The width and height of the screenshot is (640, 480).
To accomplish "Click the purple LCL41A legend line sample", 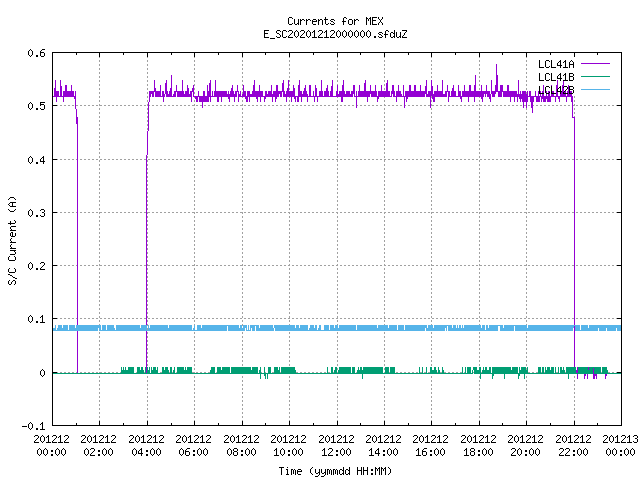I will [x=595, y=64].
